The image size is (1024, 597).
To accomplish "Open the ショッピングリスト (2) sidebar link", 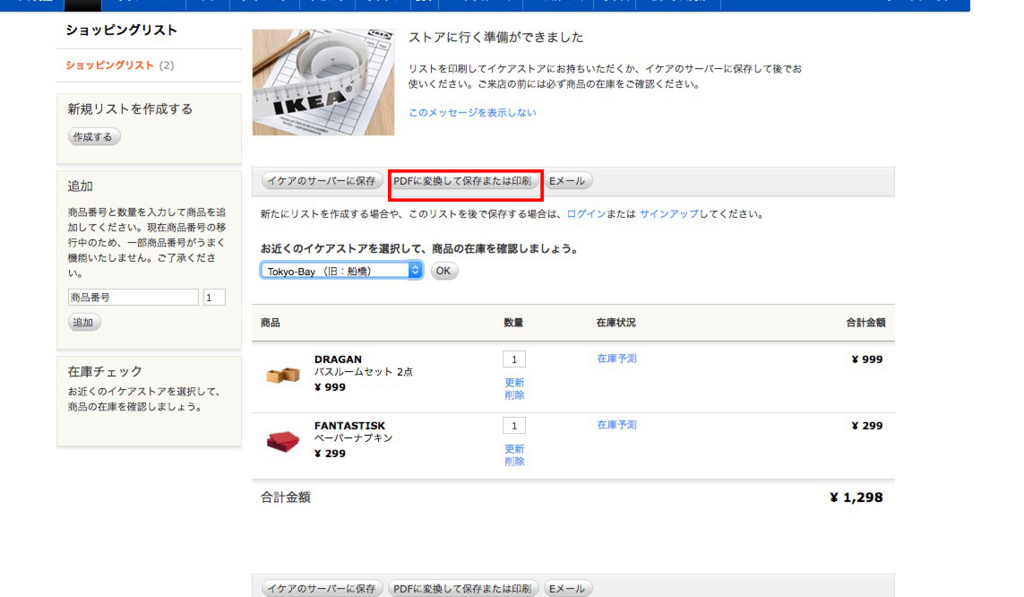I will click(x=120, y=65).
